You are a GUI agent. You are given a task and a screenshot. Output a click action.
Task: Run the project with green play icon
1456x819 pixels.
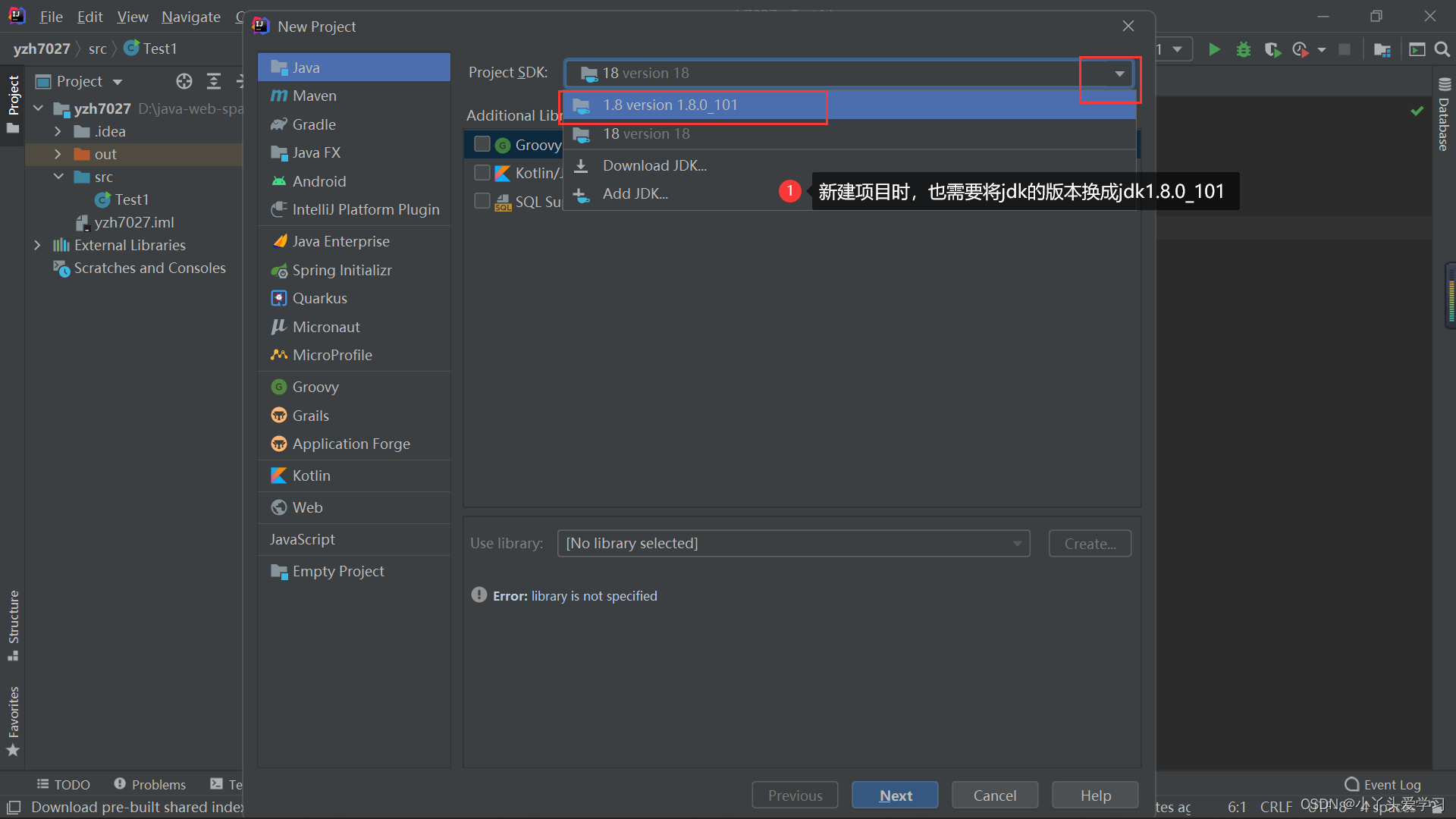point(1214,49)
